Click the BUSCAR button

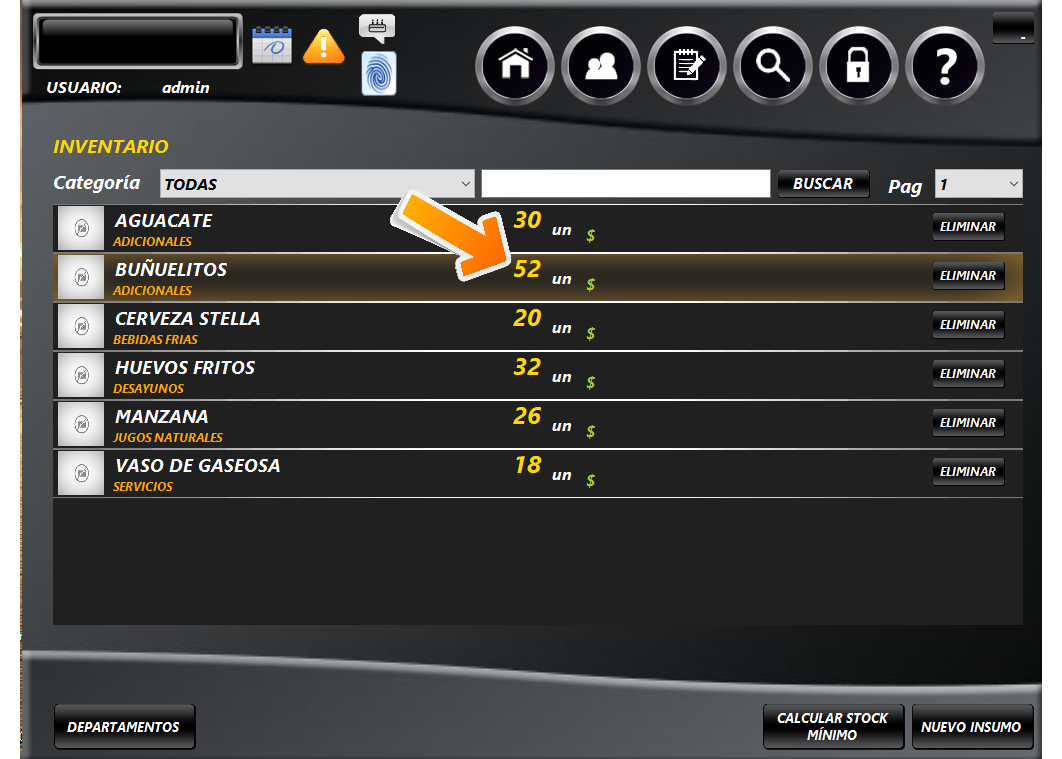coord(823,183)
